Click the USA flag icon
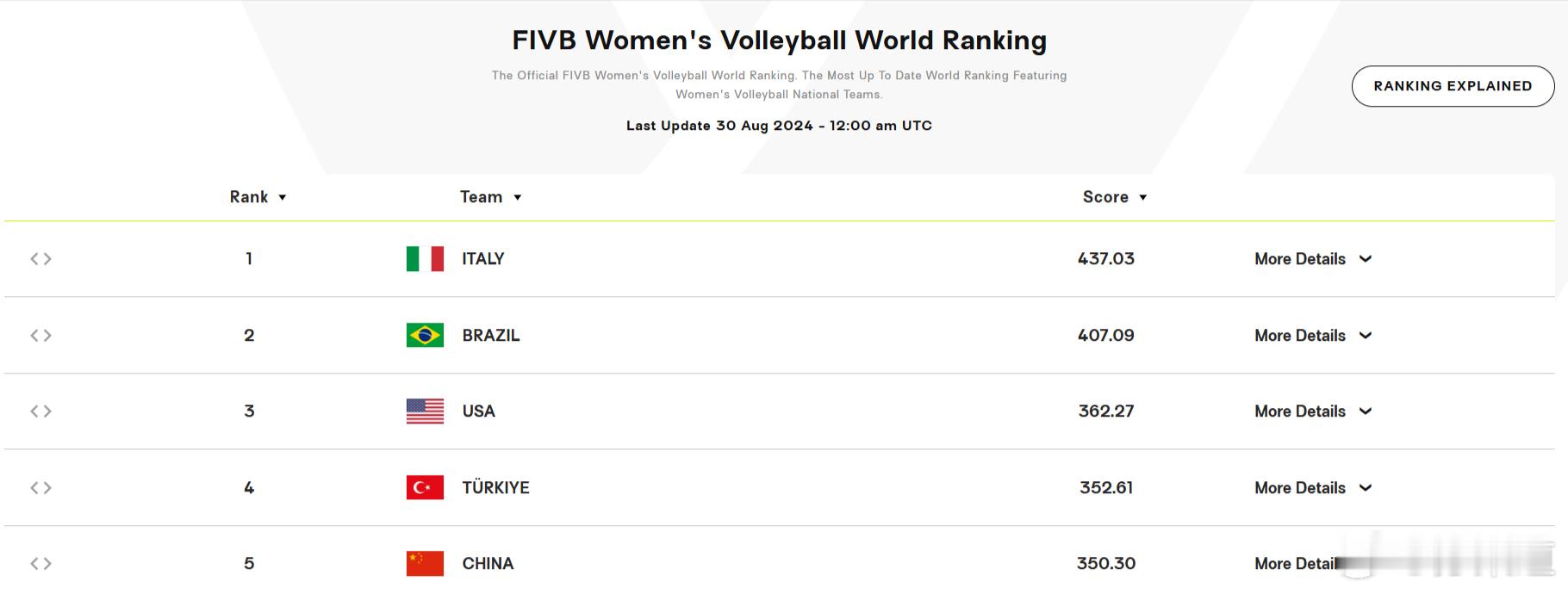The width and height of the screenshot is (1568, 594). tap(425, 411)
